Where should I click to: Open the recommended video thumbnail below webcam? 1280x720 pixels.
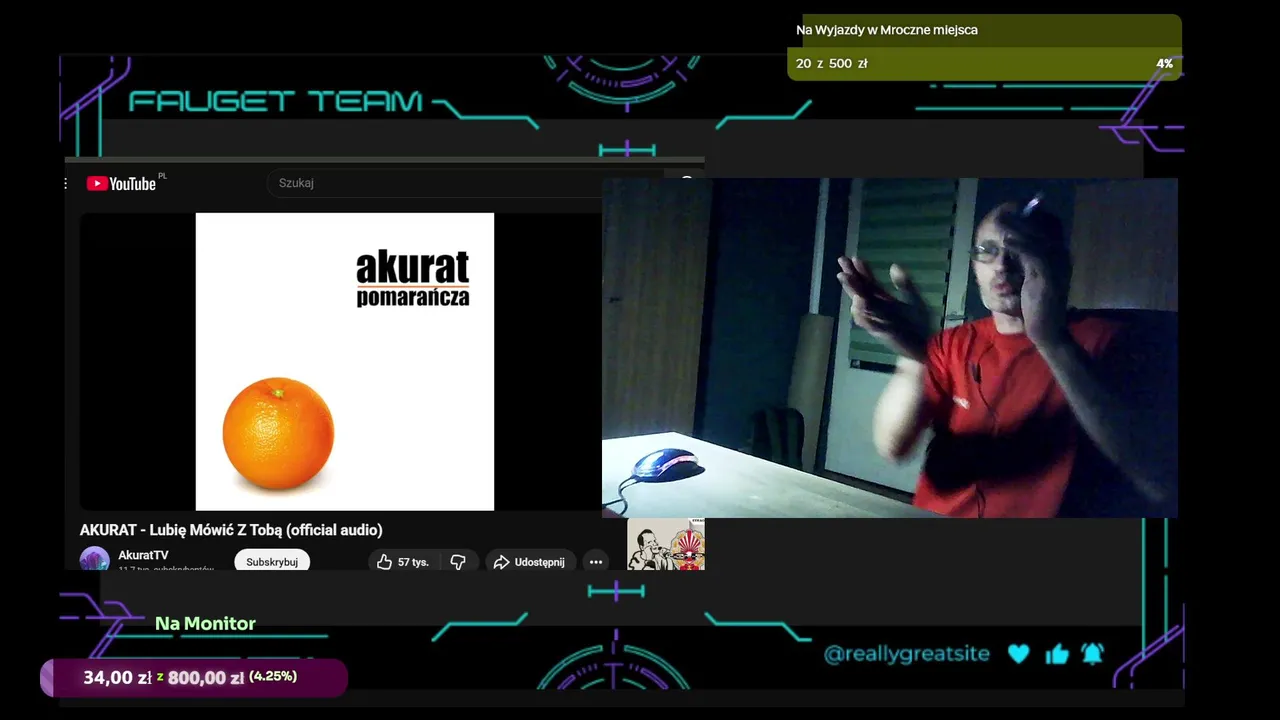(x=666, y=544)
